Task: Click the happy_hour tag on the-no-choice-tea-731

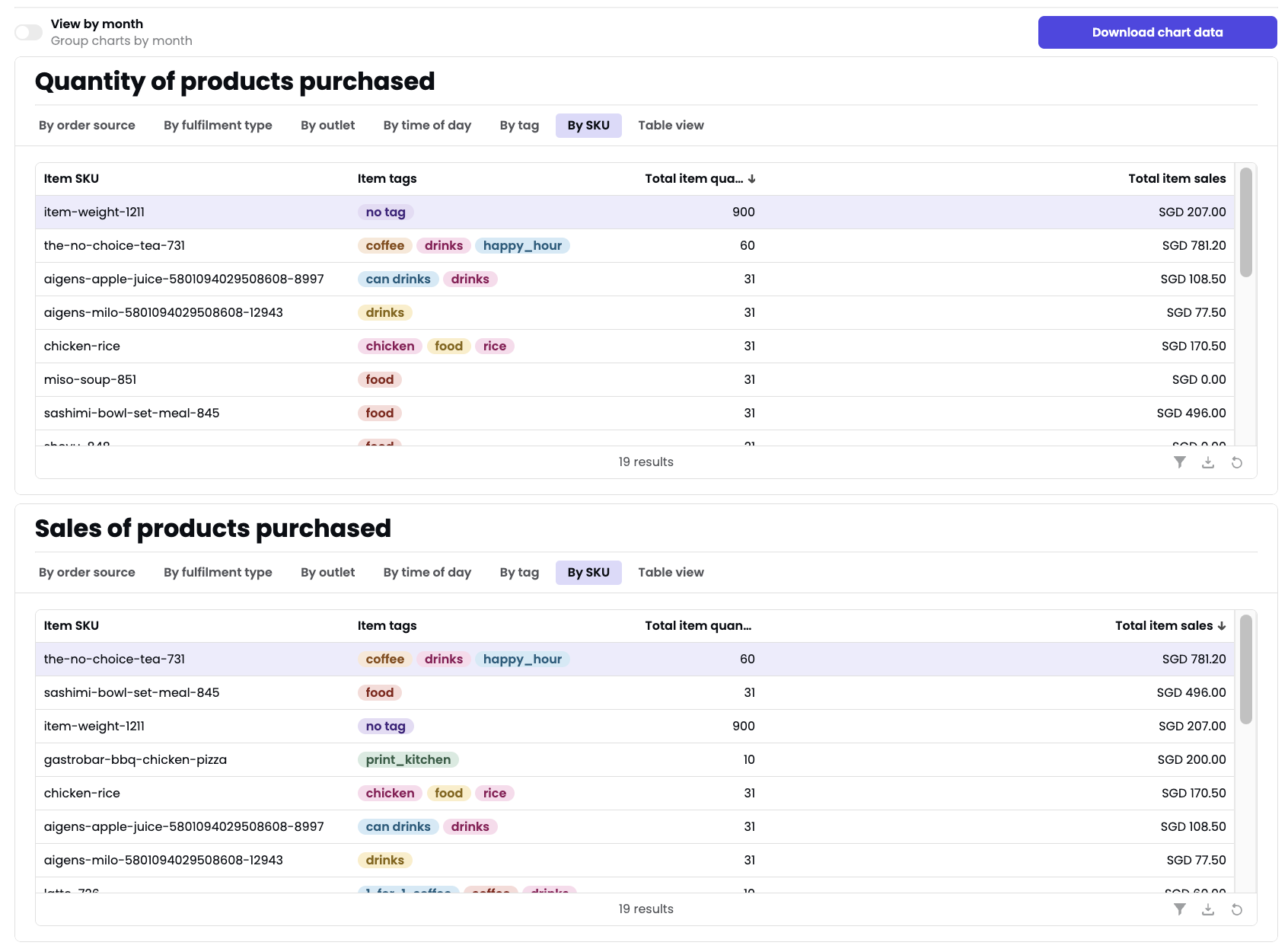Action: point(523,245)
